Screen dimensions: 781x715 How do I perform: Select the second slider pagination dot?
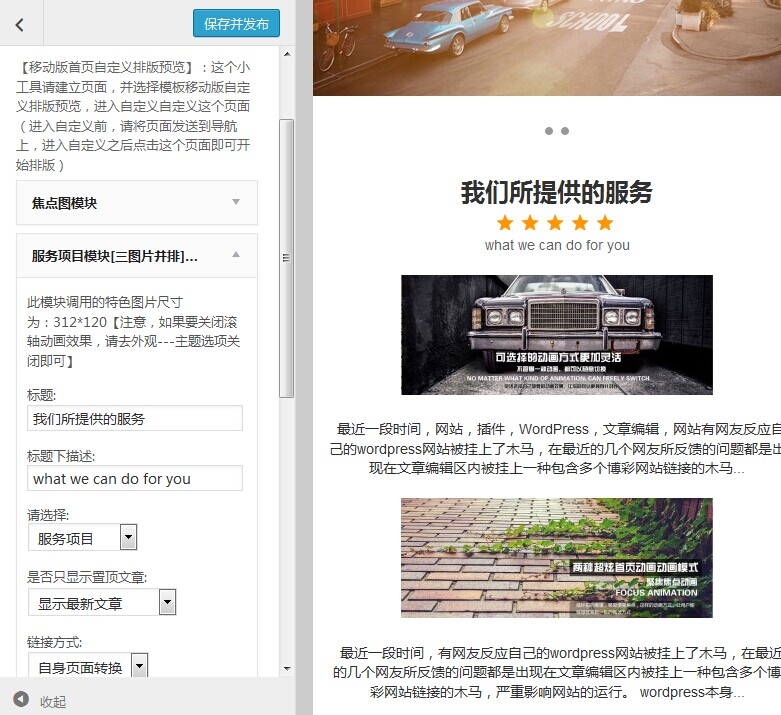(565, 131)
